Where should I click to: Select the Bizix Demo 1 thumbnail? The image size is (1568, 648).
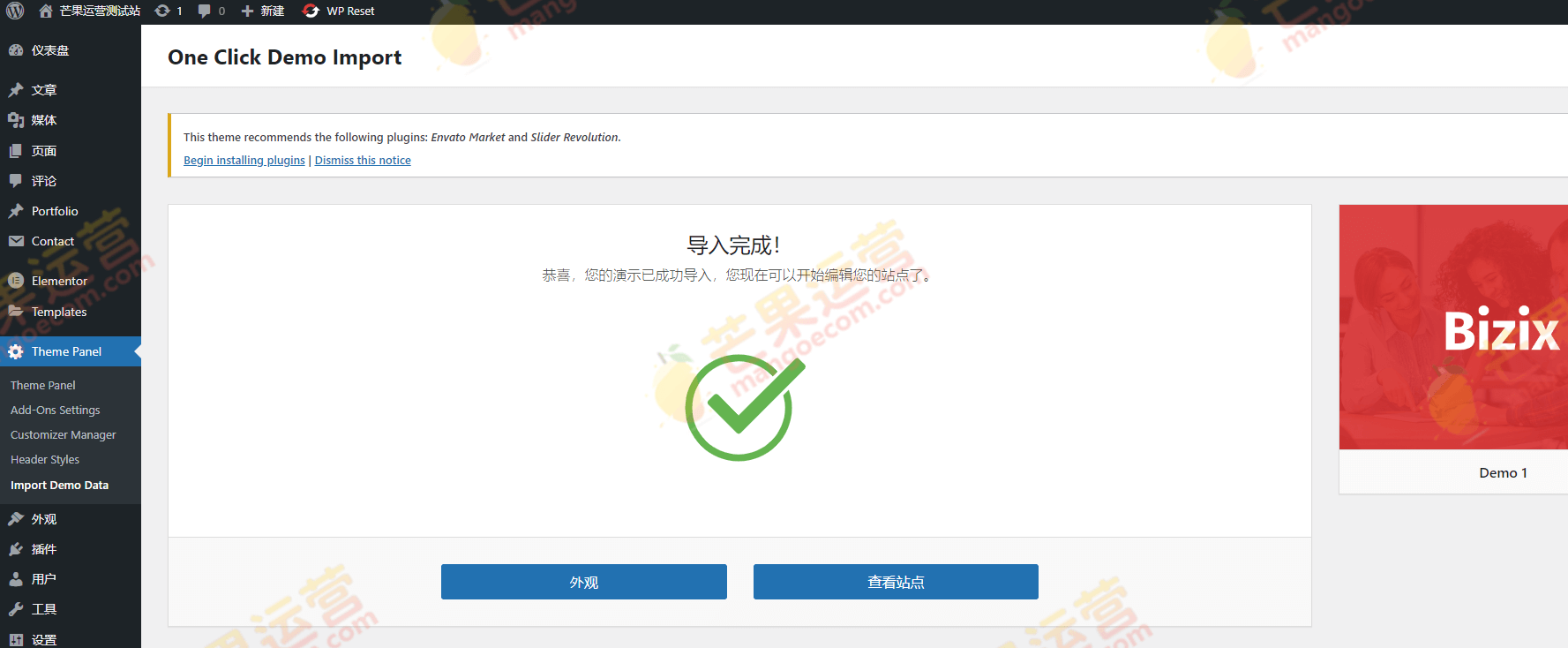click(x=1453, y=328)
